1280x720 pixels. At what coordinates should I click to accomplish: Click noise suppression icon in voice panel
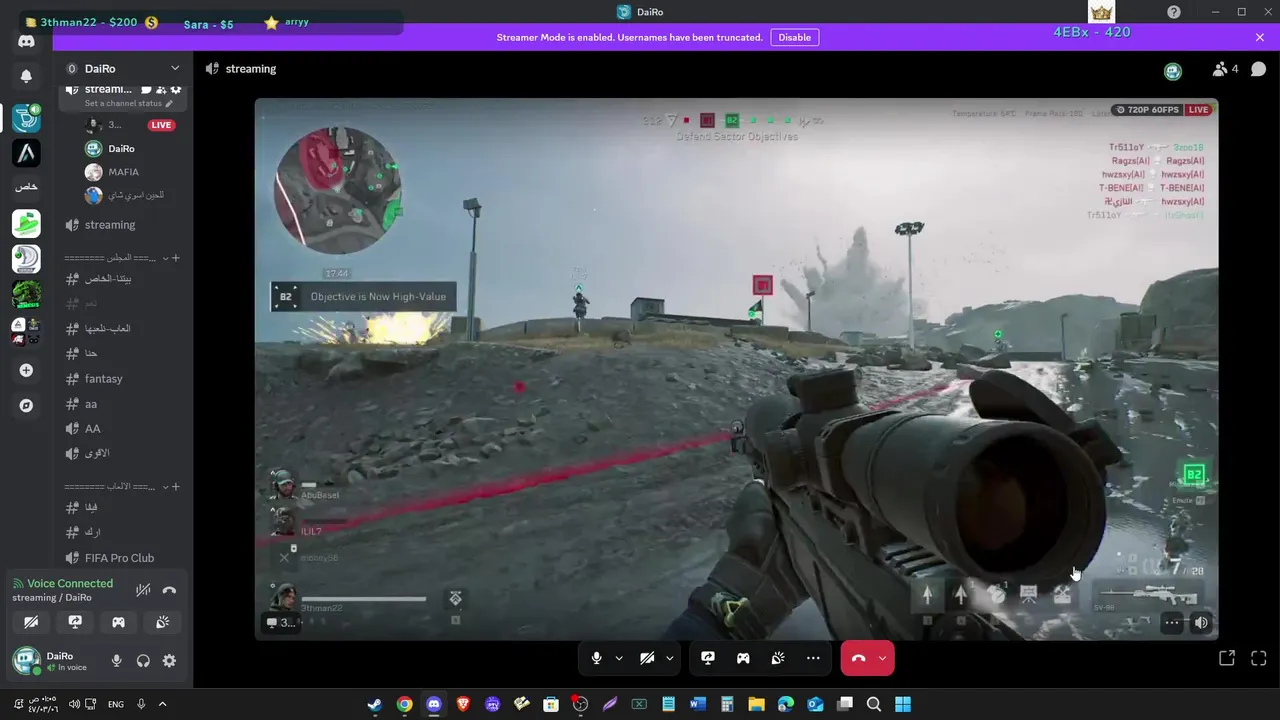coord(143,590)
